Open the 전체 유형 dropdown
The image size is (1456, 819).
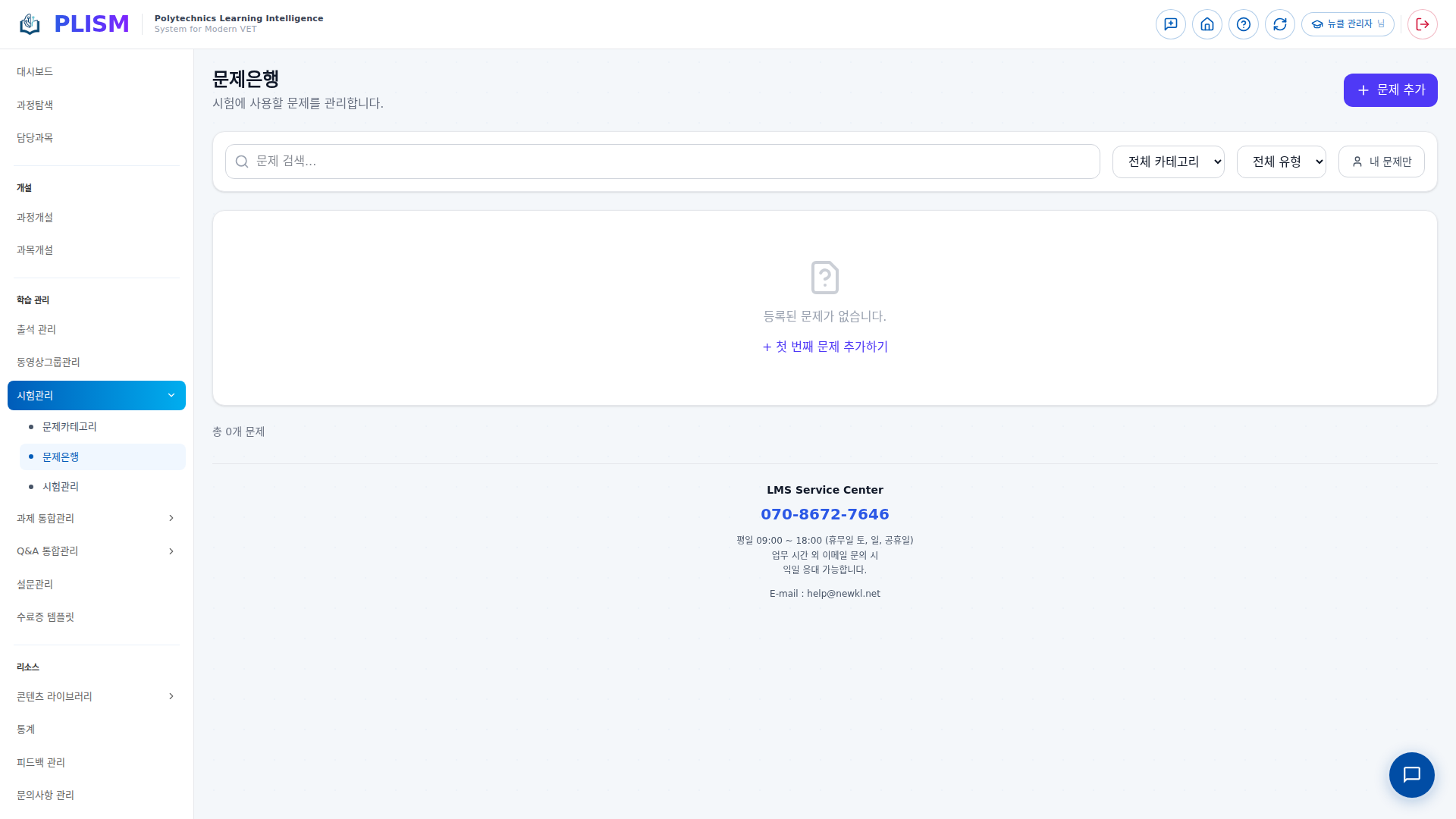(x=1281, y=162)
